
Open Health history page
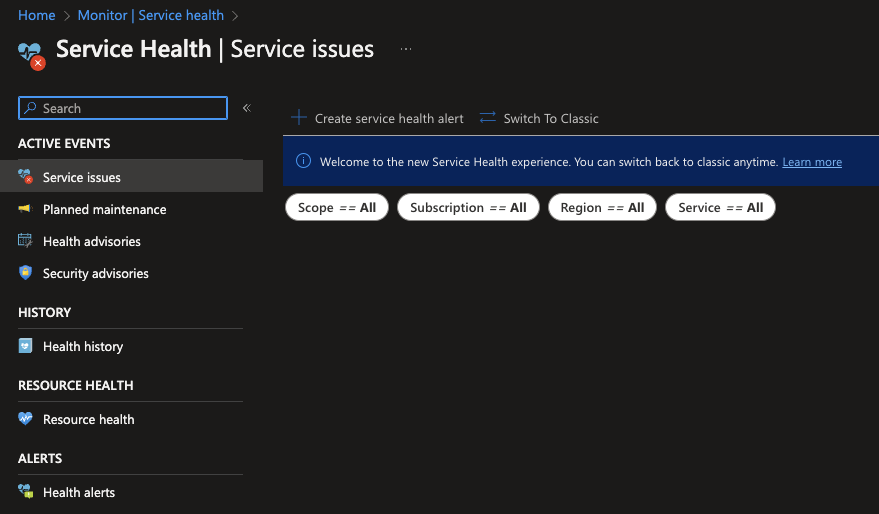(83, 346)
